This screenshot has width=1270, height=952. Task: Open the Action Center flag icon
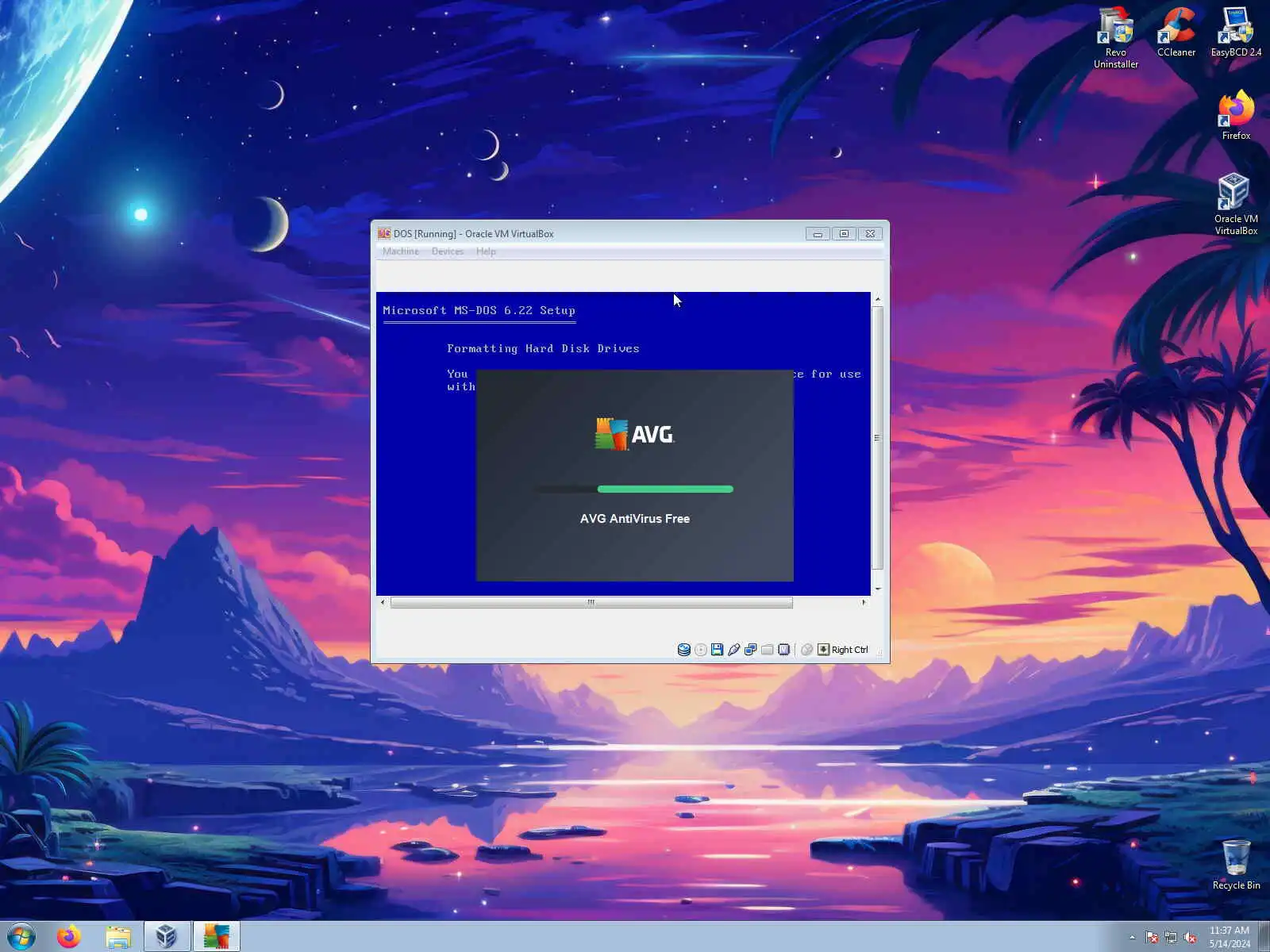point(1152,938)
